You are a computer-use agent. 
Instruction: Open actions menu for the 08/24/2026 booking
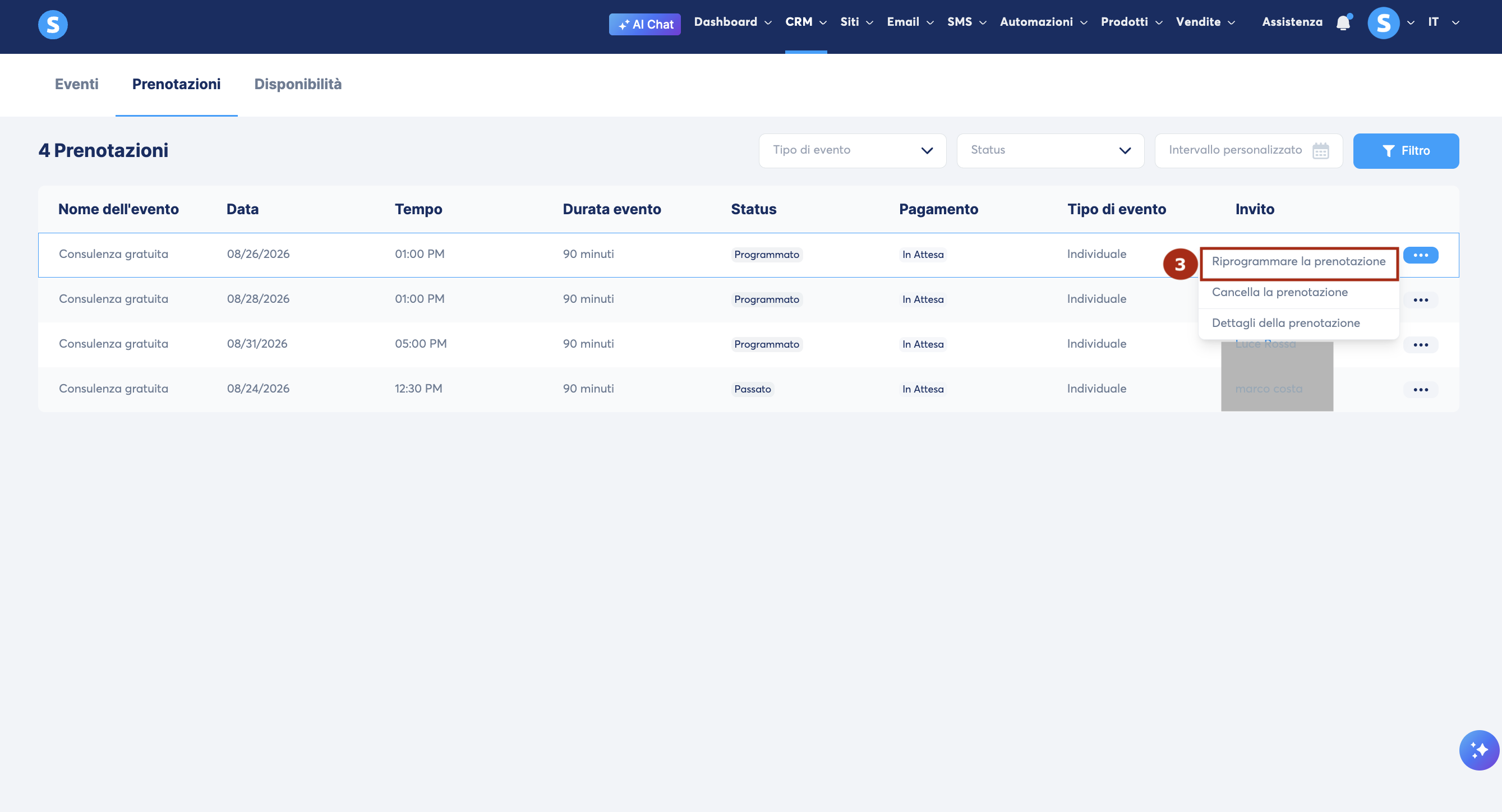1420,390
